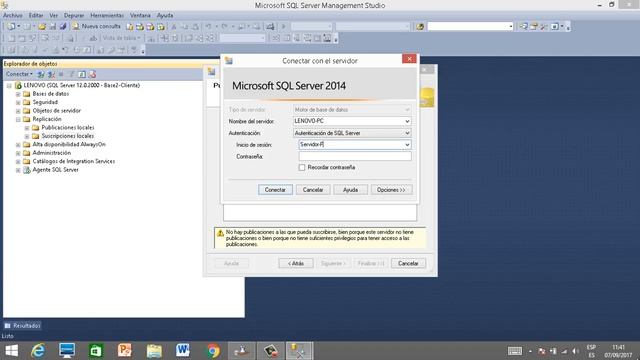Click the SQL Server Management Studio taskbar icon

point(300,351)
